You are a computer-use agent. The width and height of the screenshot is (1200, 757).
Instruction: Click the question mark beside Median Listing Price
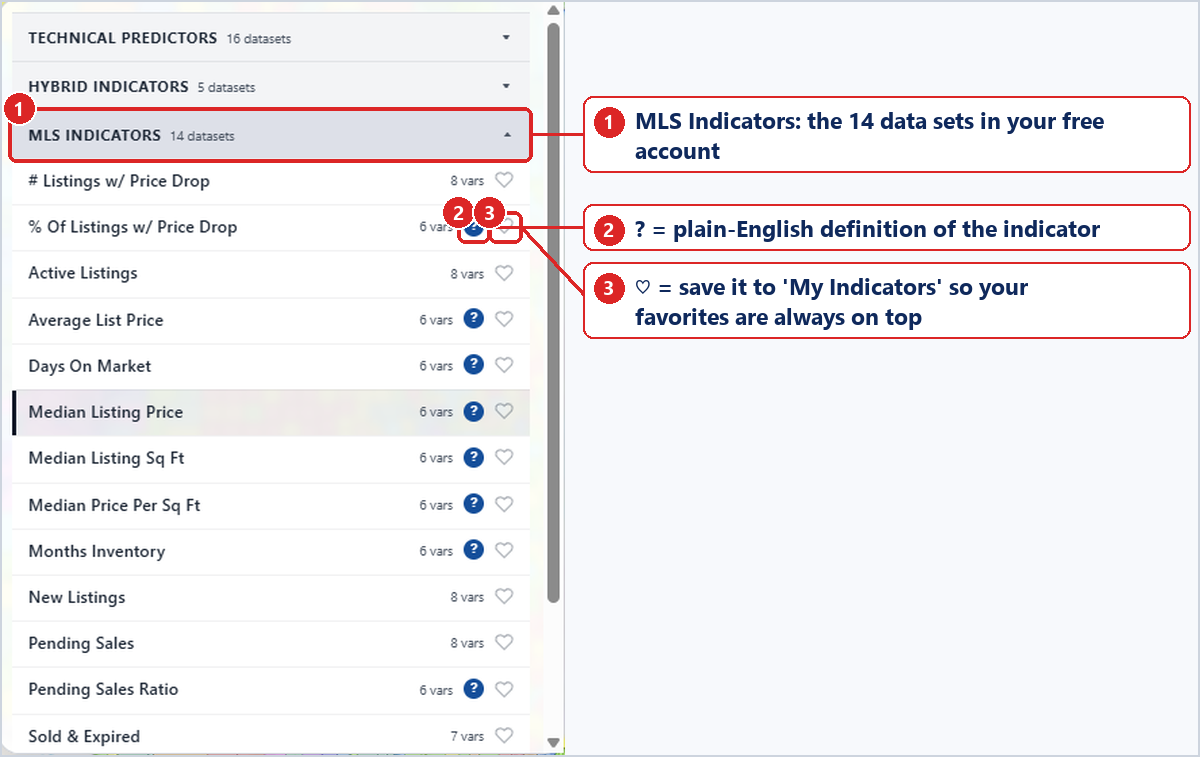(x=474, y=411)
